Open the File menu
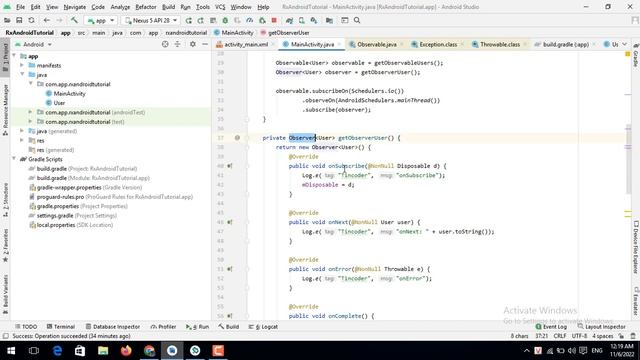 [x=20, y=7]
